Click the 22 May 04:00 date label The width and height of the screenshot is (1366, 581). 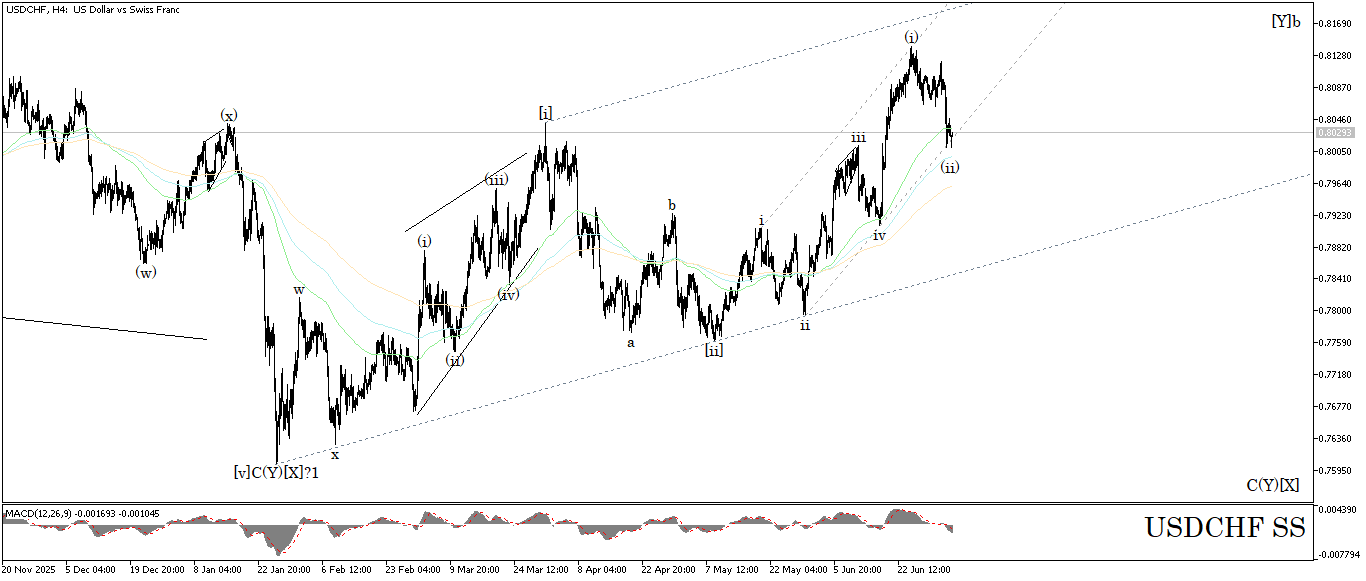(796, 569)
